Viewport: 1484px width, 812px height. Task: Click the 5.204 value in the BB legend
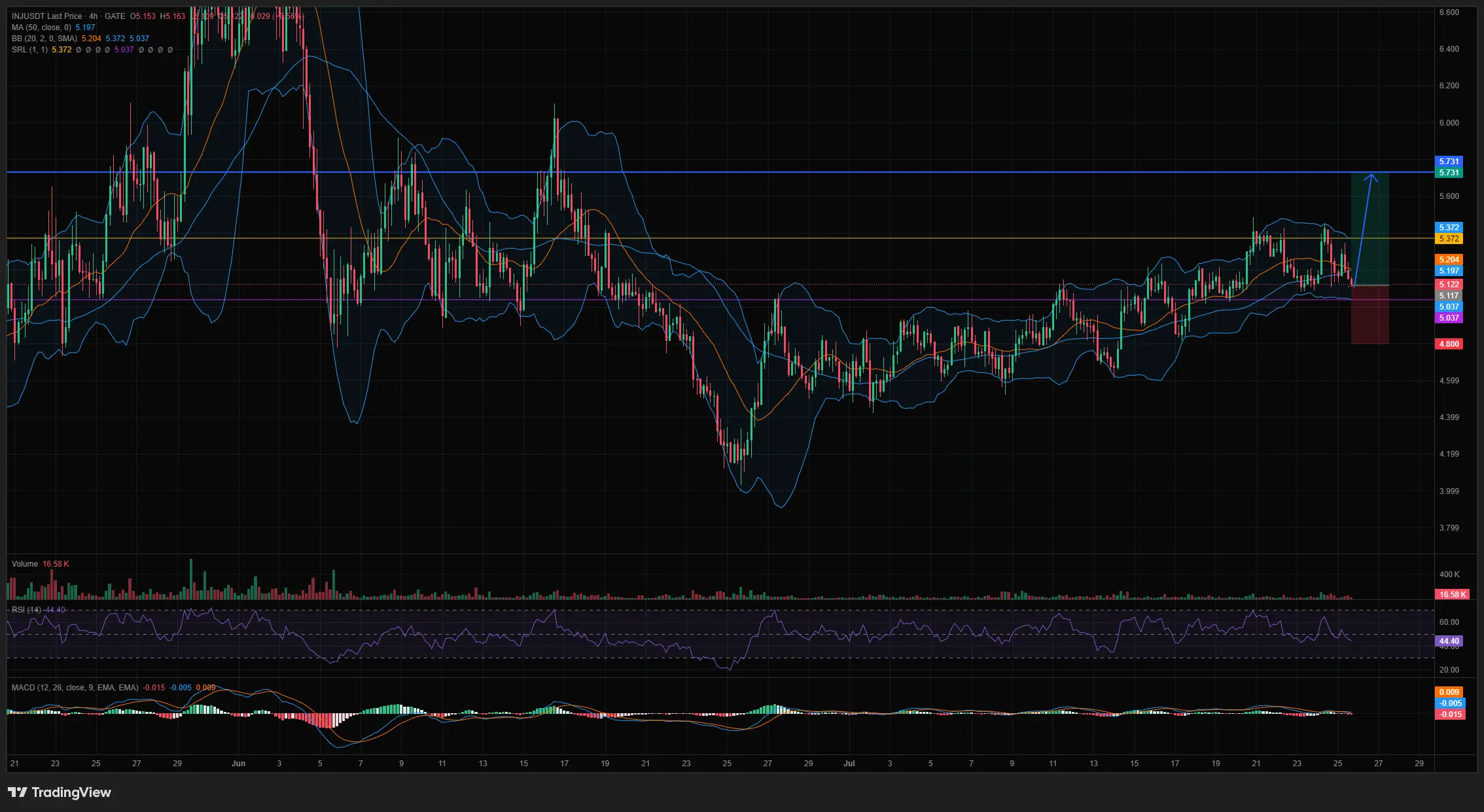point(92,39)
